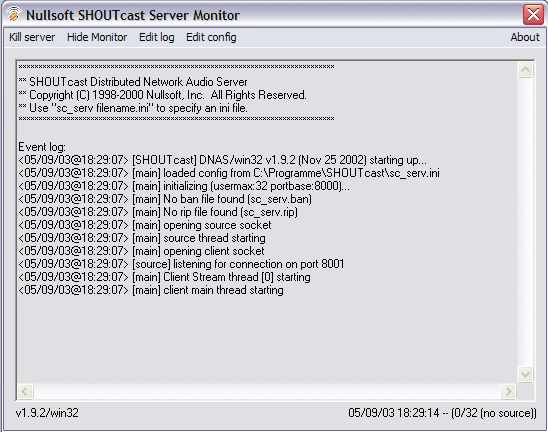This screenshot has width=548, height=432.
Task: Click the 'Use sc_serv filename.ini' line
Action: pos(133,108)
